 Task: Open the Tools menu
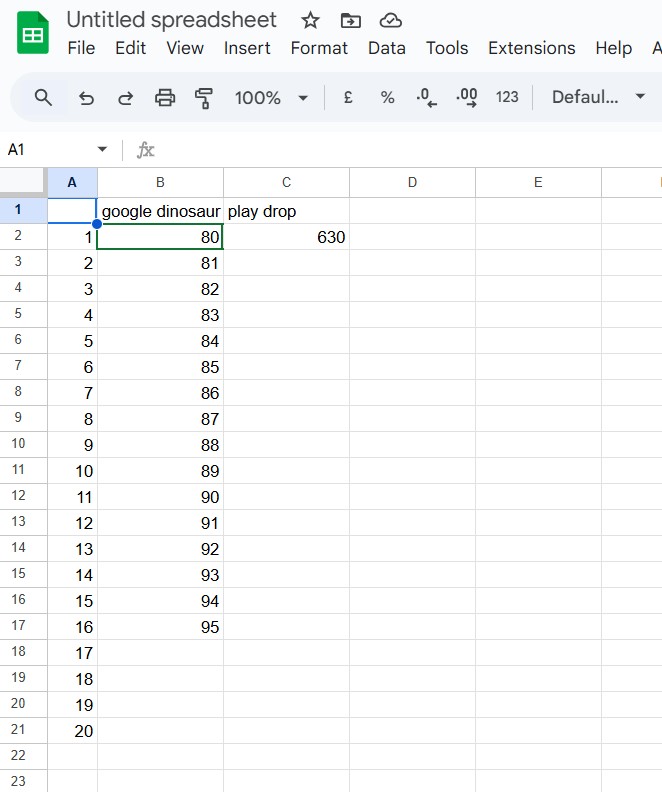pyautogui.click(x=447, y=48)
